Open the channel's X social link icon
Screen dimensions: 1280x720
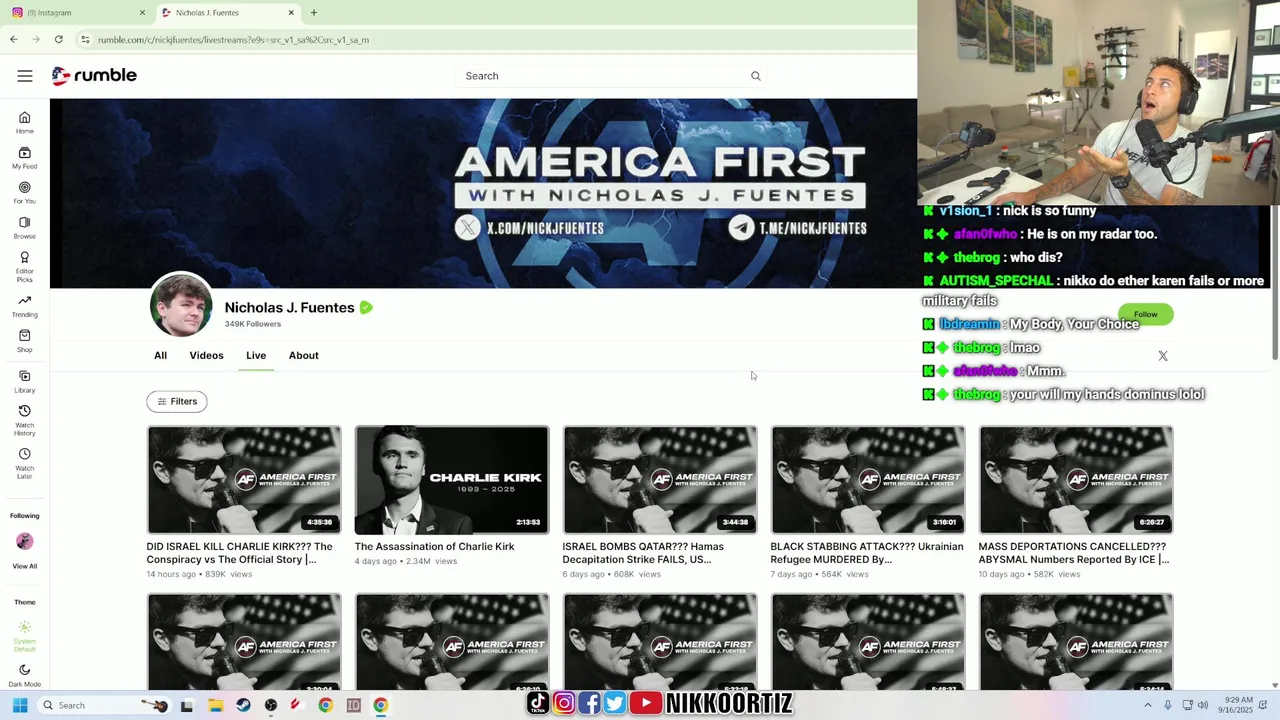coord(1163,356)
